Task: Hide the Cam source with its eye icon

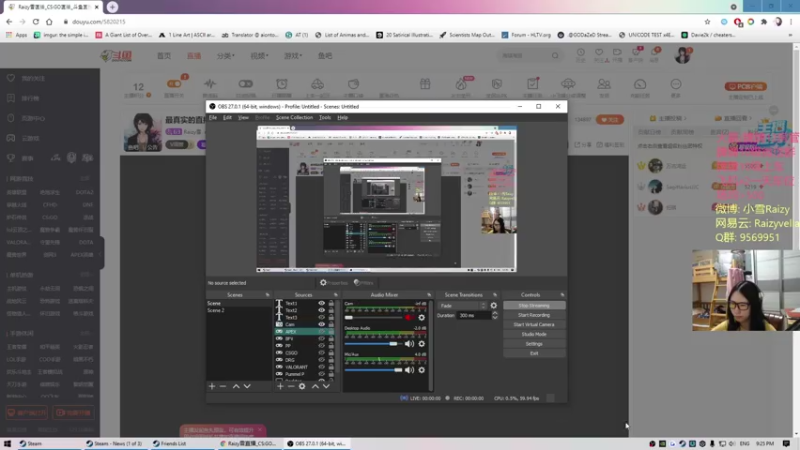Action: (x=321, y=324)
